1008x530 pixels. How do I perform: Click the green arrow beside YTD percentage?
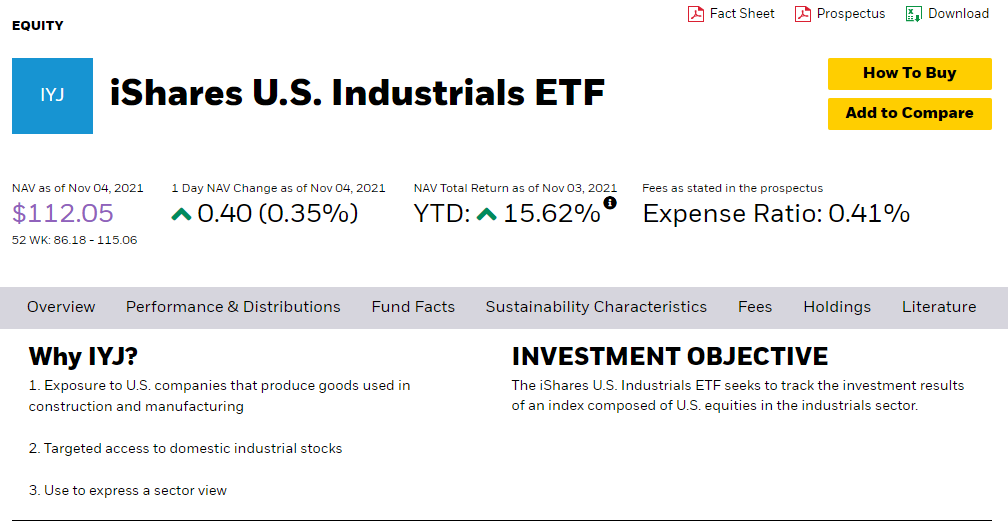click(487, 214)
